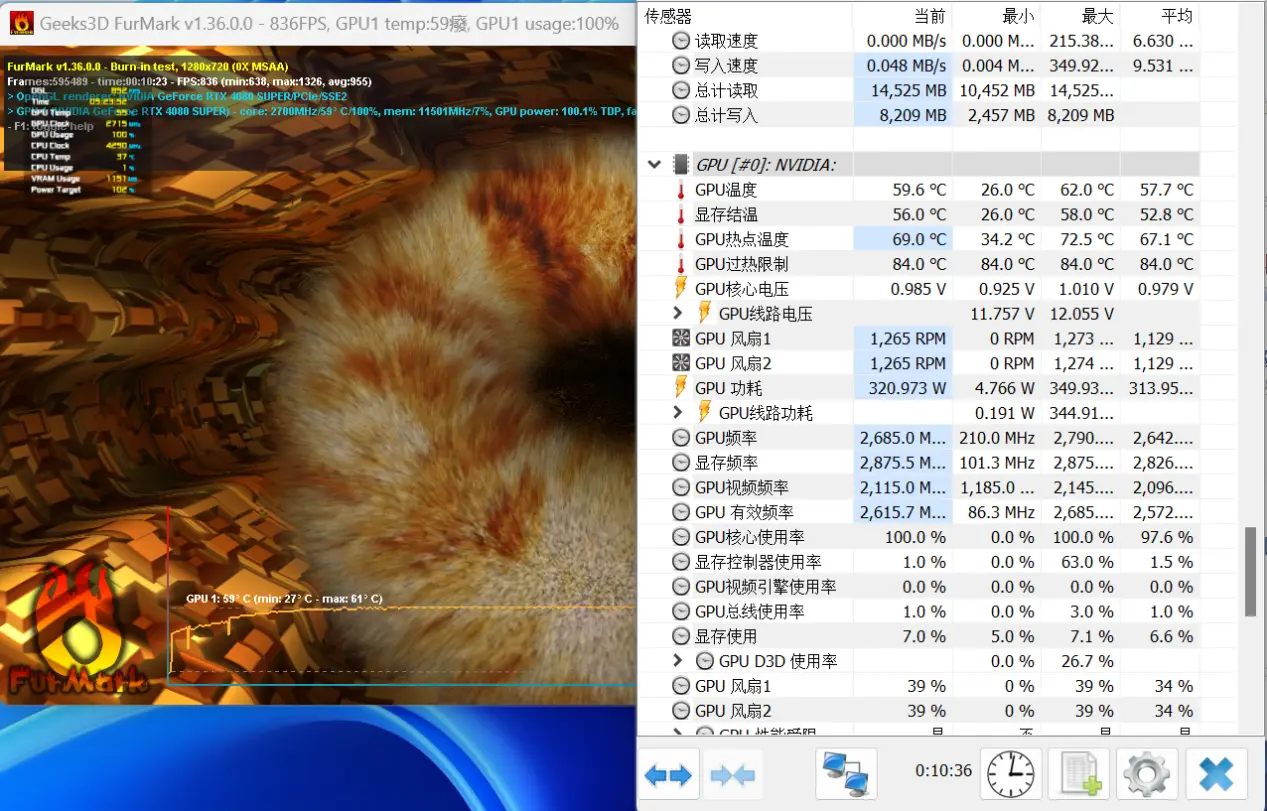
Task: Expand sensor columns using the blue arrows icon
Action: coord(668,773)
